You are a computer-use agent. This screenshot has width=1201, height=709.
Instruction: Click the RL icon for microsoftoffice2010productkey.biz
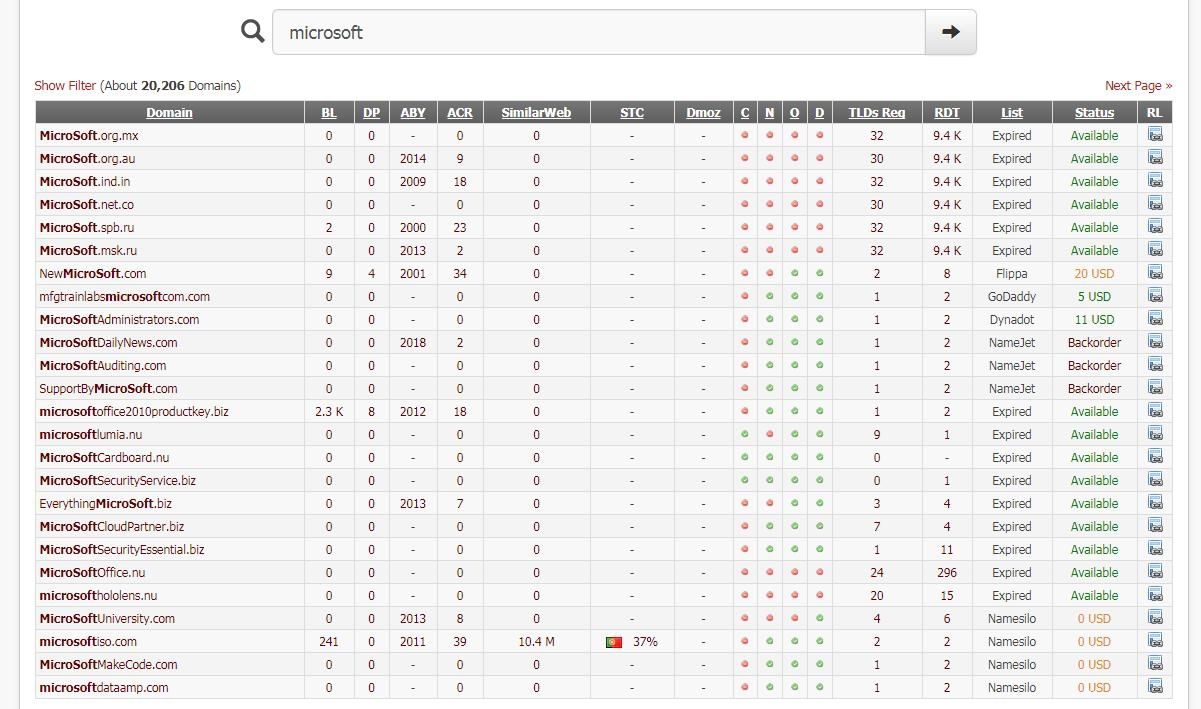pos(1155,411)
